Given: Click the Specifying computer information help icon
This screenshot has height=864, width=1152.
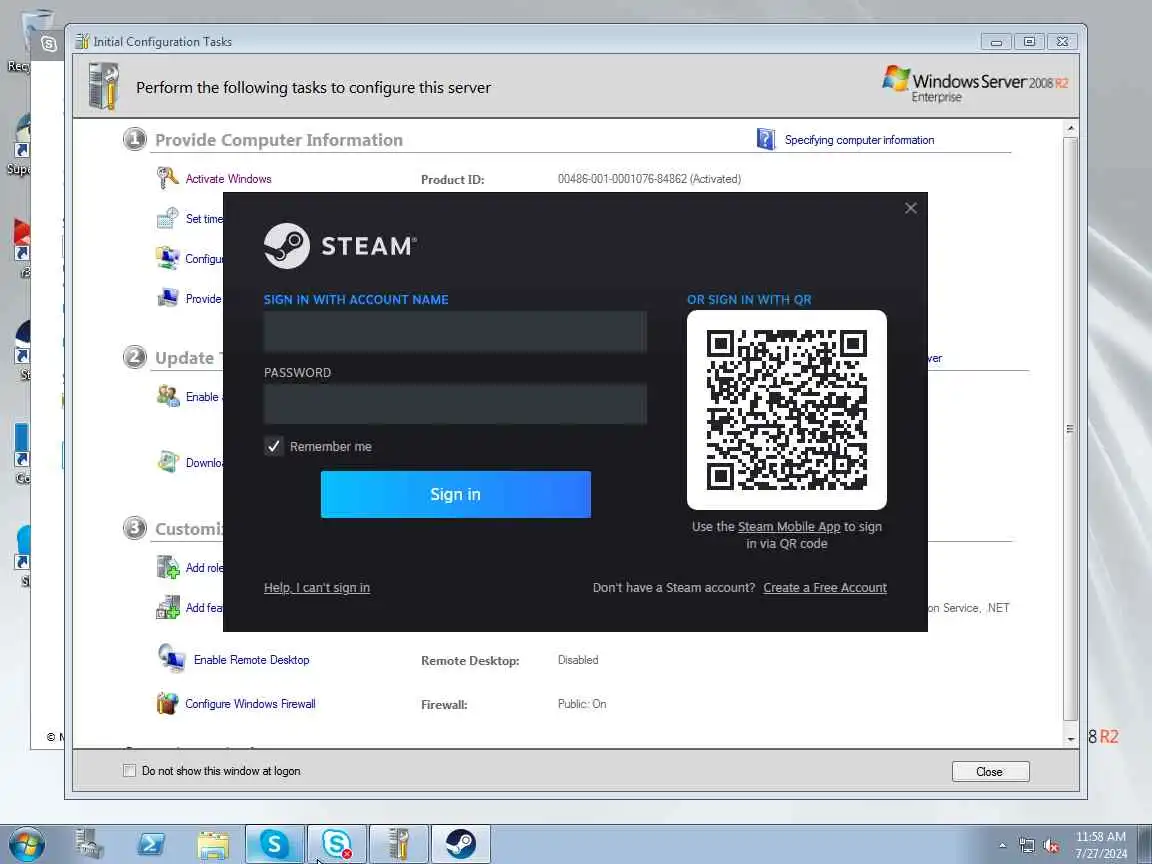Looking at the screenshot, I should coord(766,139).
